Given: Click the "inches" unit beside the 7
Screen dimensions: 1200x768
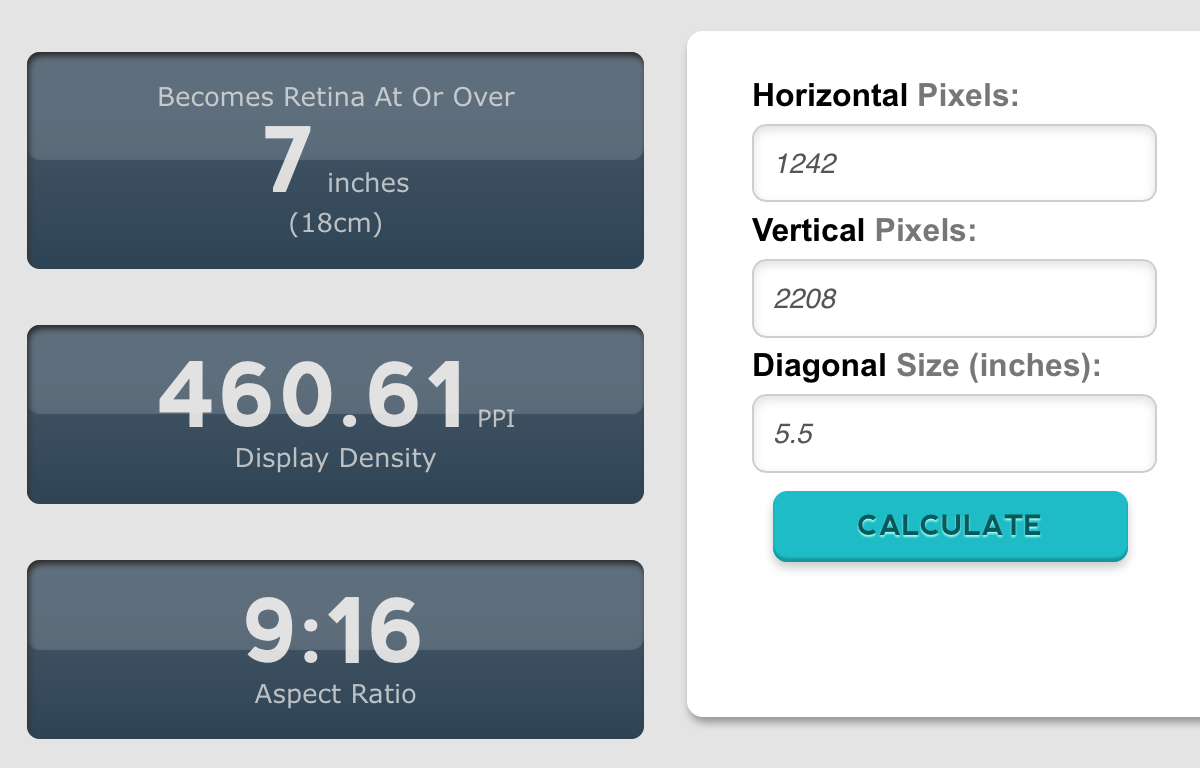Looking at the screenshot, I should pos(368,183).
